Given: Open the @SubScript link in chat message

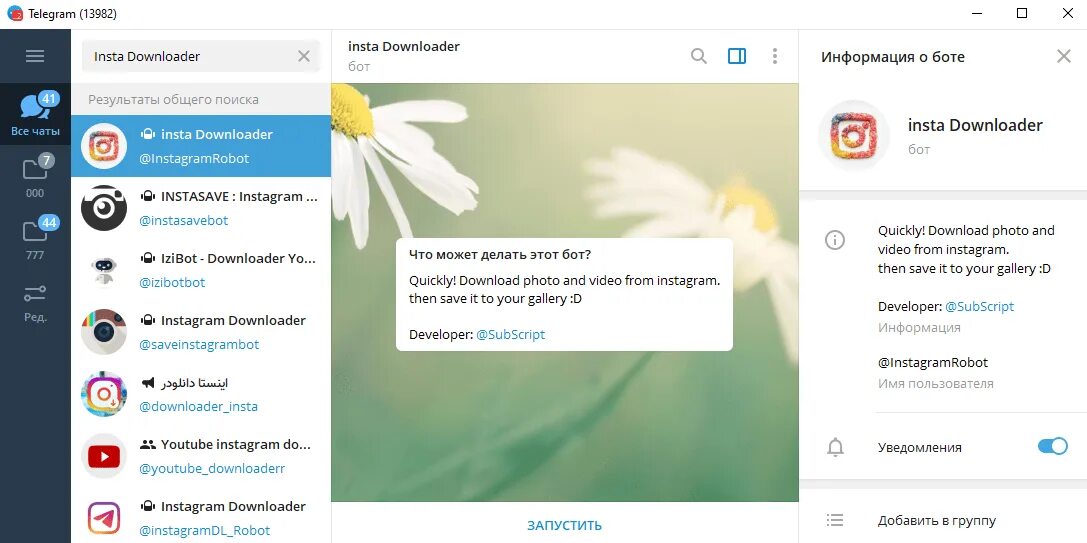Looking at the screenshot, I should pyautogui.click(x=510, y=334).
